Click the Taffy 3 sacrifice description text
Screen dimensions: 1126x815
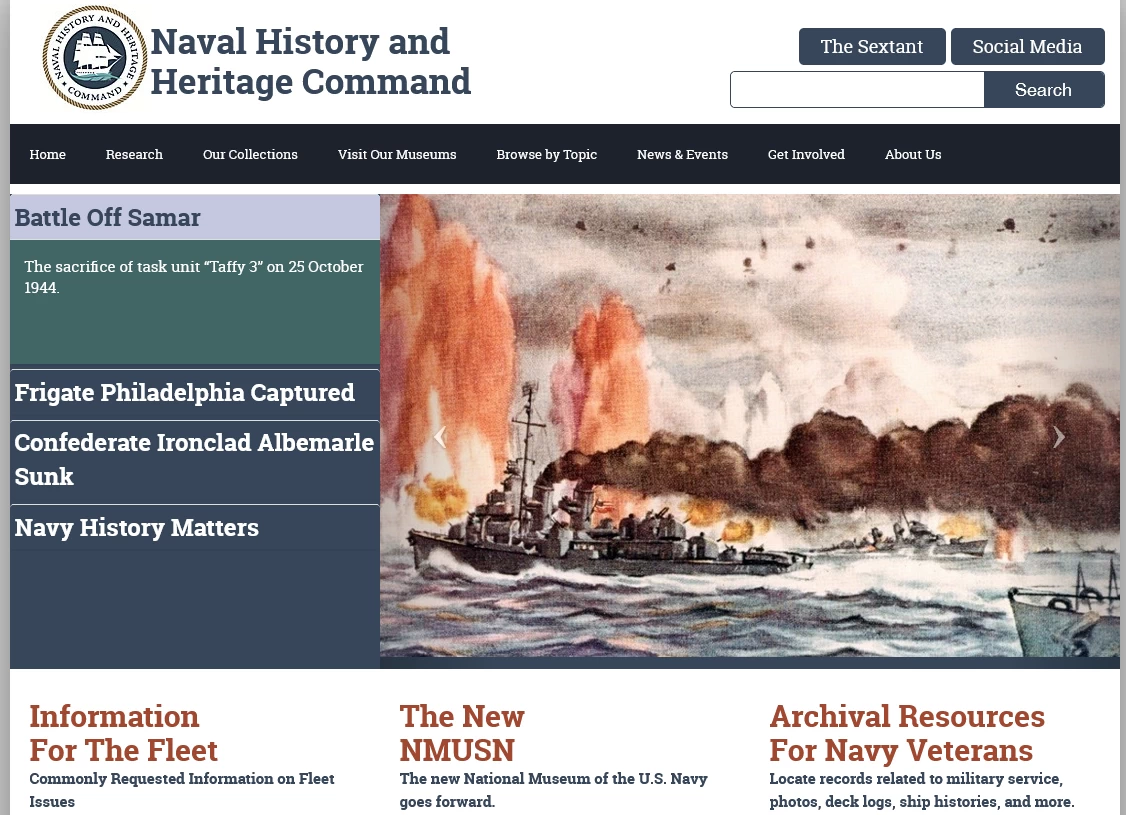194,277
